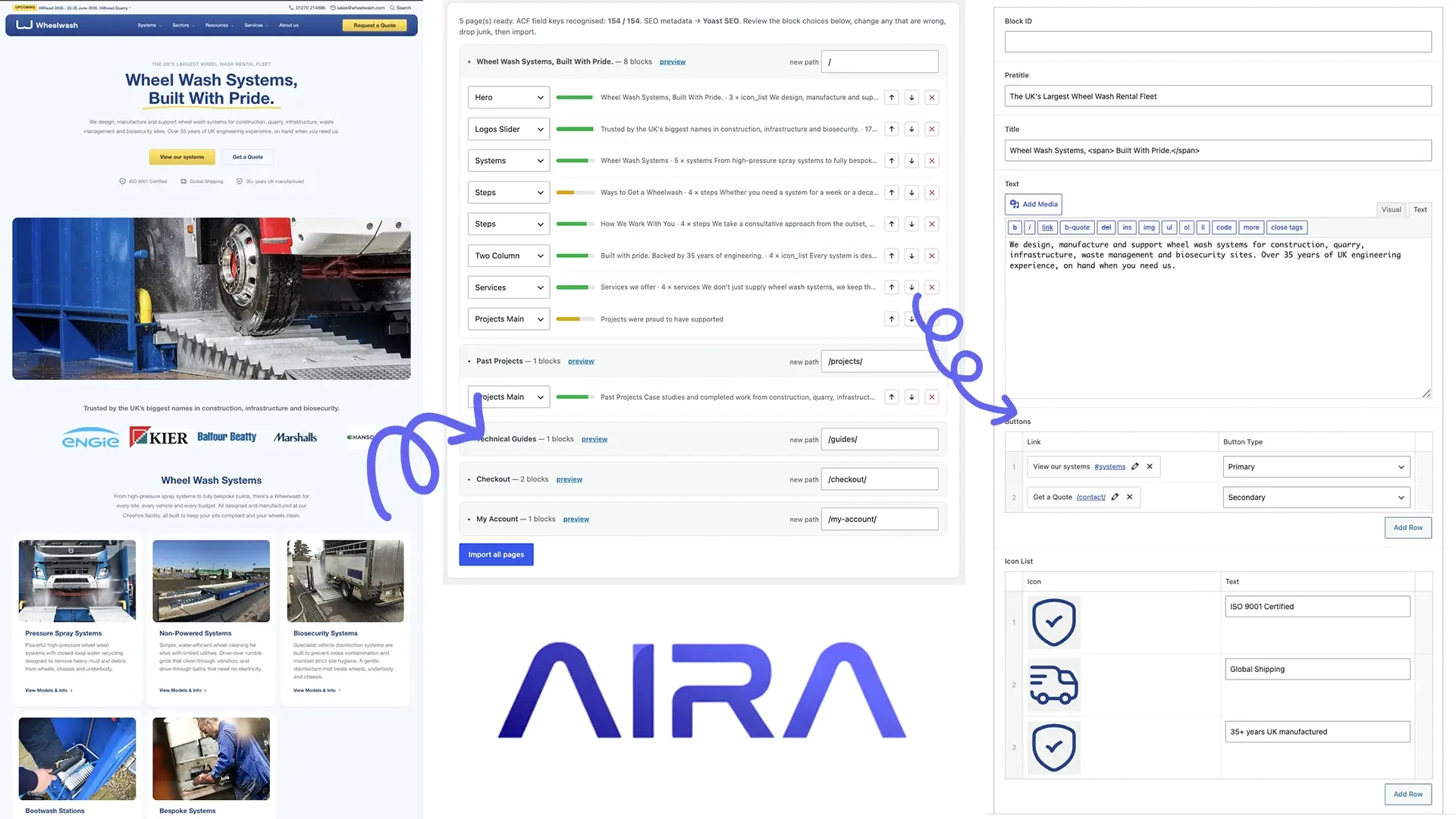This screenshot has width=1456, height=819.
Task: Open the Primary button type dropdown
Action: tap(1316, 466)
